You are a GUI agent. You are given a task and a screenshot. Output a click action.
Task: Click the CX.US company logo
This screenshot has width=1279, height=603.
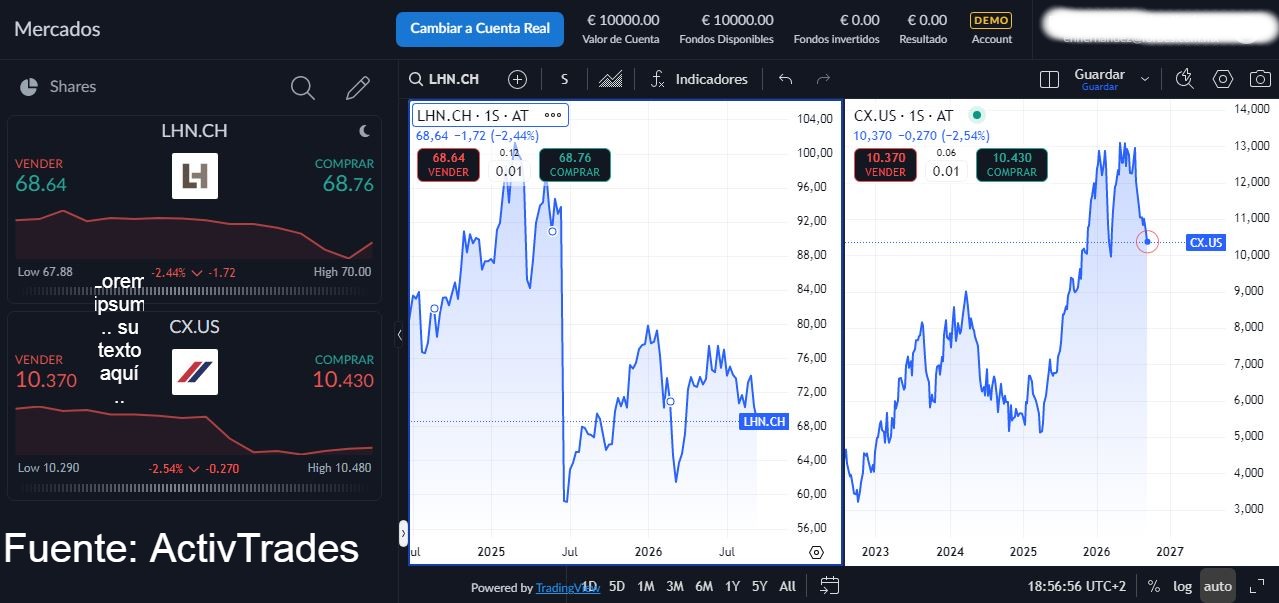194,372
